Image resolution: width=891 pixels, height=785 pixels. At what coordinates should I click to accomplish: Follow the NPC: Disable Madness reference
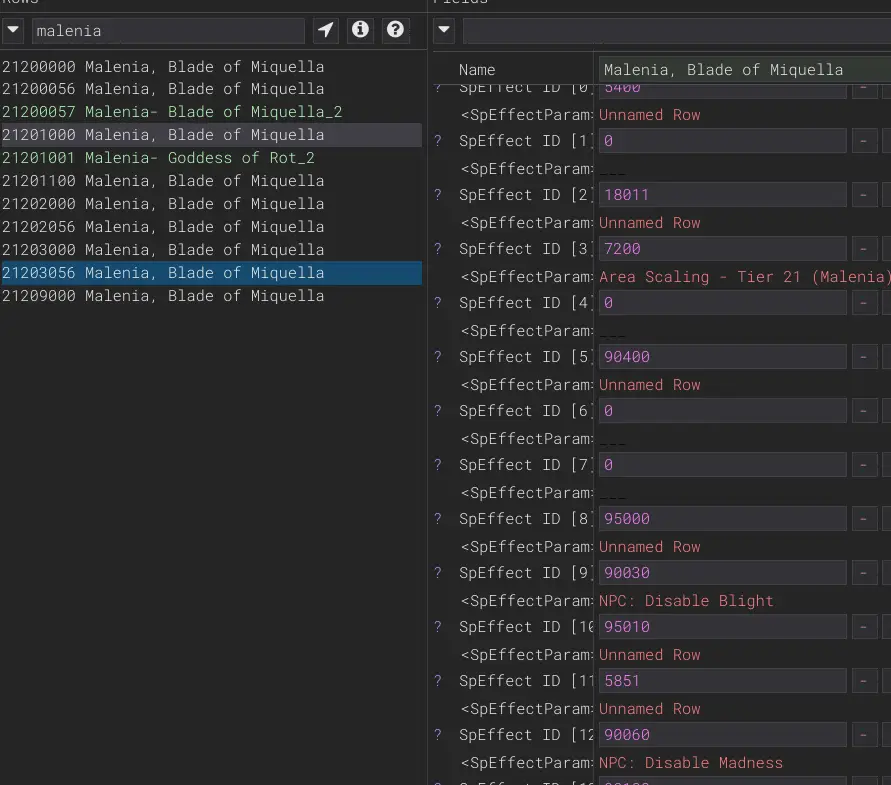[x=690, y=763]
